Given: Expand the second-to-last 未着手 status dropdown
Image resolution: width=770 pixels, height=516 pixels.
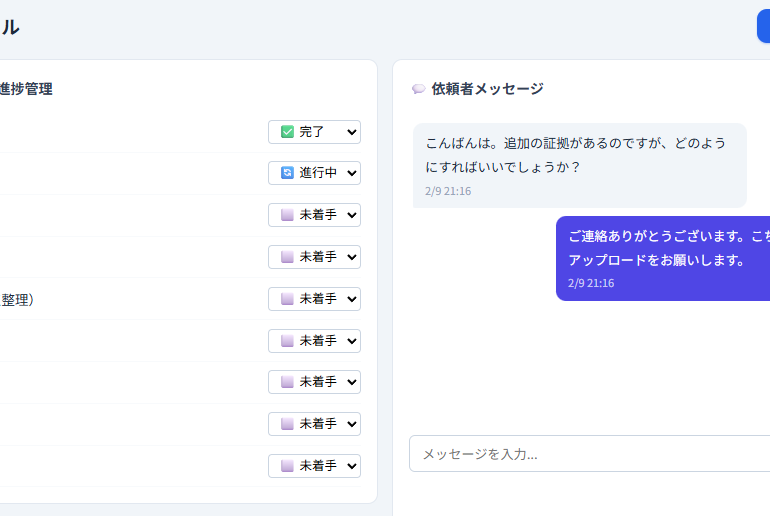Looking at the screenshot, I should tap(314, 424).
